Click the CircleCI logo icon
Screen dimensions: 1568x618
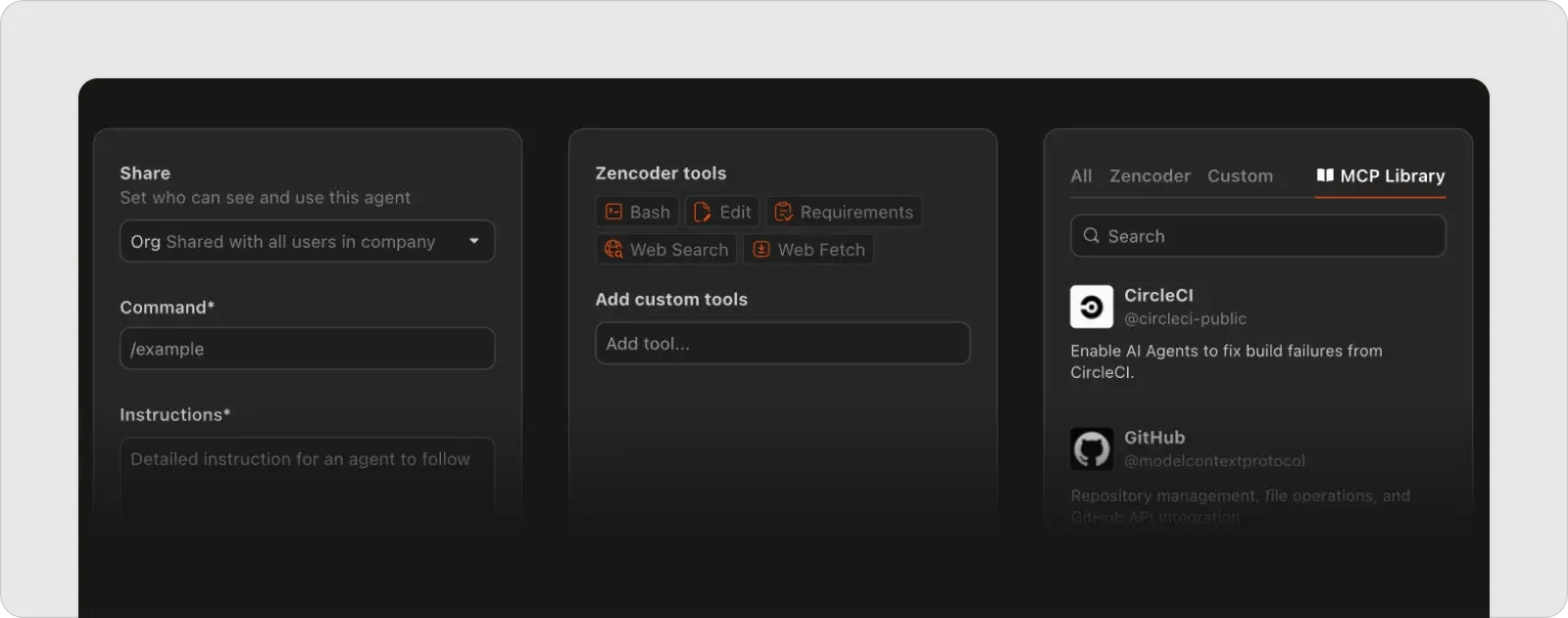(x=1091, y=307)
